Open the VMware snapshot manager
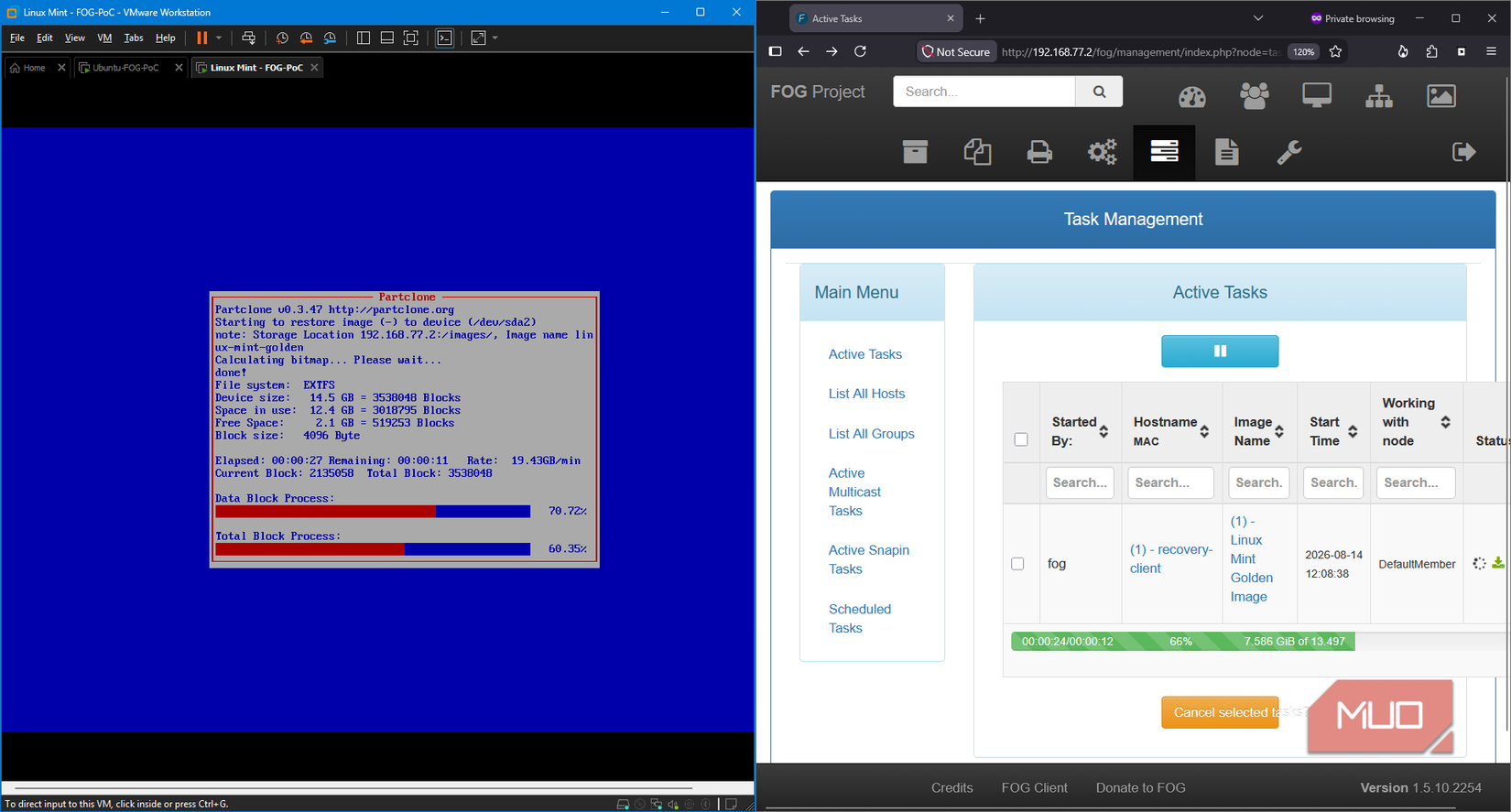Viewport: 1511px width, 812px height. pos(330,38)
